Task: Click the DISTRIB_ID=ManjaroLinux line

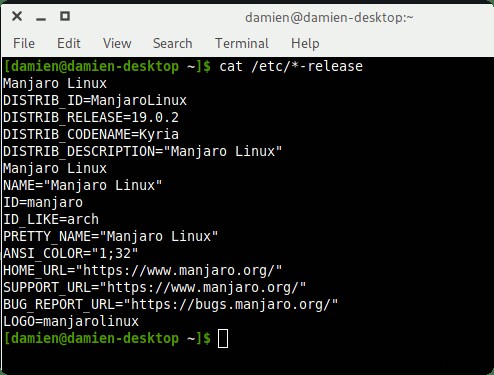Action: tap(95, 100)
